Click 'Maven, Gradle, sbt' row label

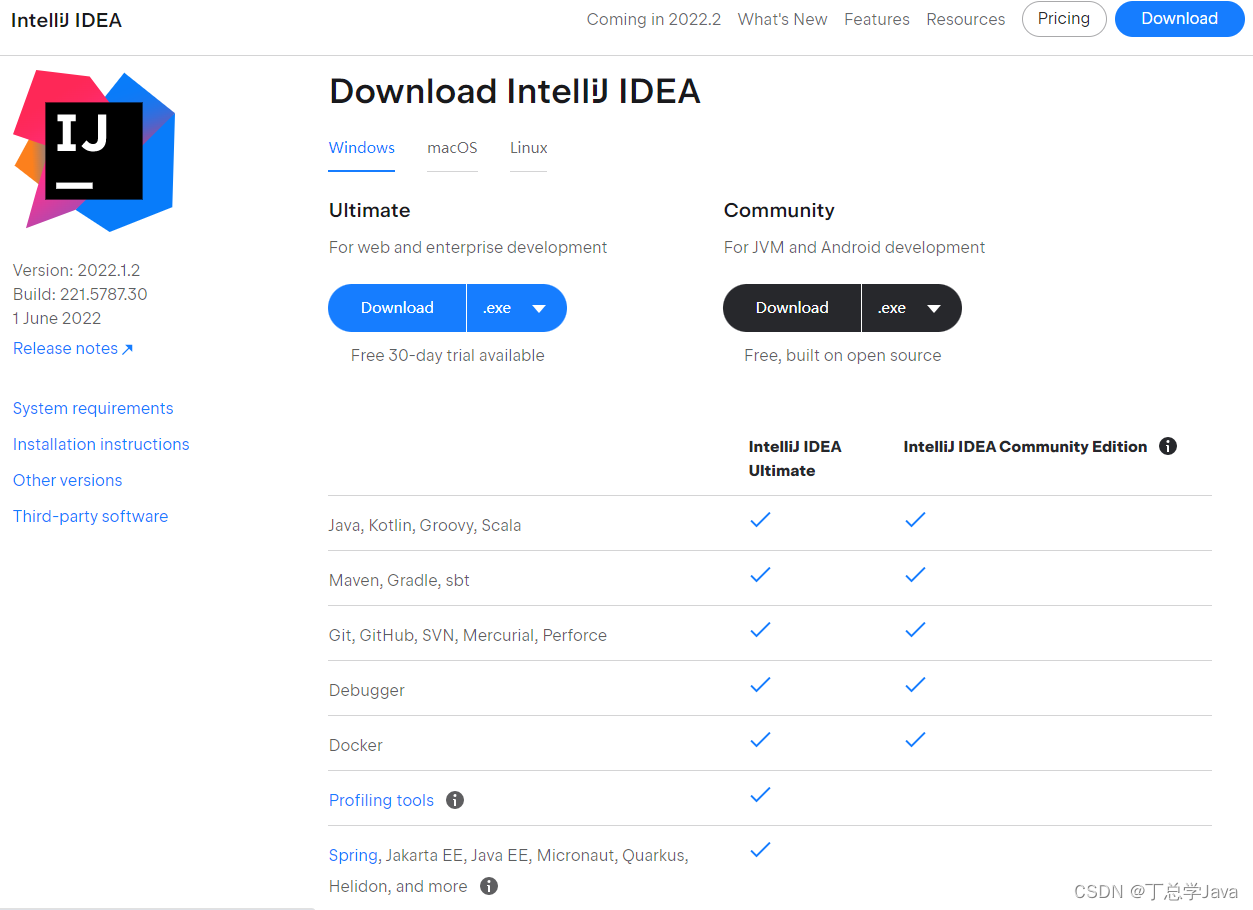399,580
